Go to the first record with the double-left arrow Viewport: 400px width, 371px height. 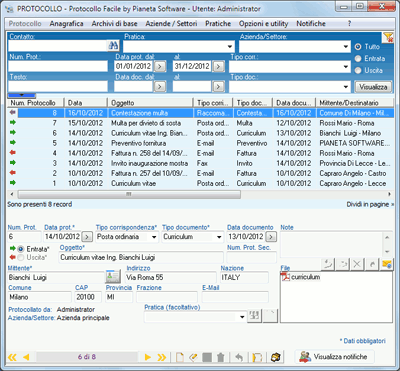(12, 357)
